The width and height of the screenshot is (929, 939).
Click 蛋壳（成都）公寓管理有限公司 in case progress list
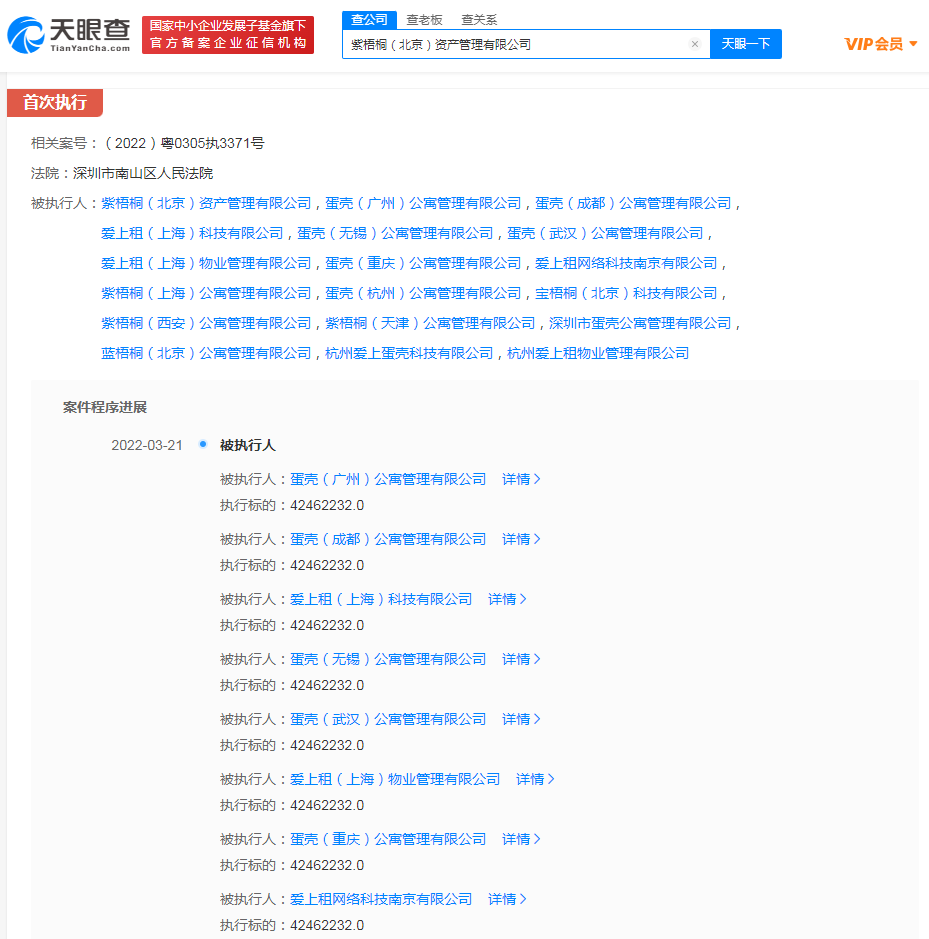(x=388, y=540)
